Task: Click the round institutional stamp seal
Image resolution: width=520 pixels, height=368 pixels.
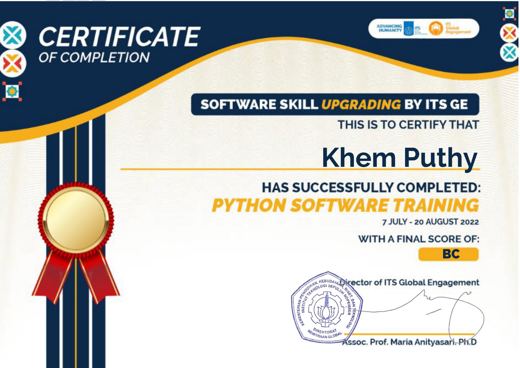Action: point(327,307)
